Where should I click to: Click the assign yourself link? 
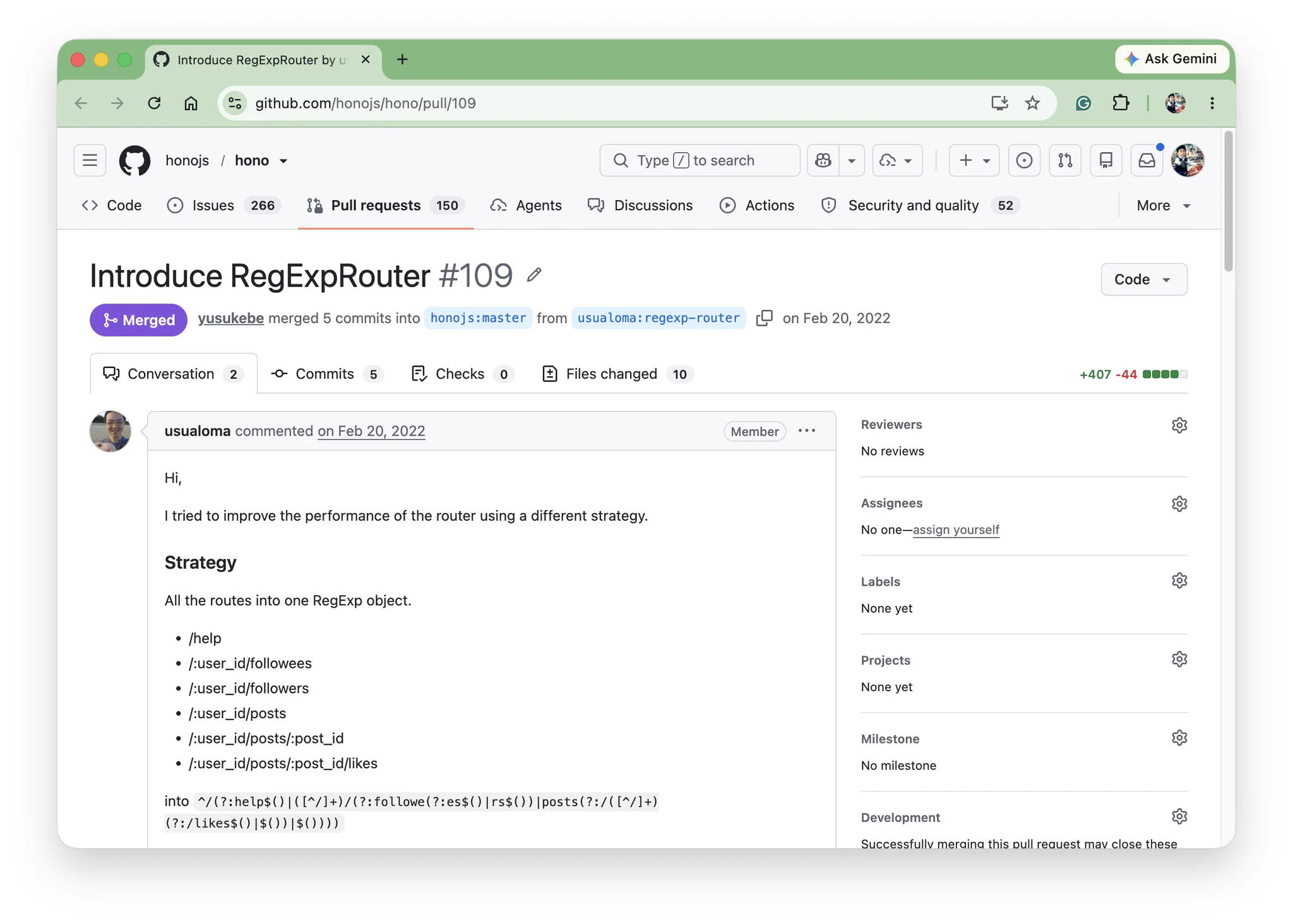tap(956, 530)
